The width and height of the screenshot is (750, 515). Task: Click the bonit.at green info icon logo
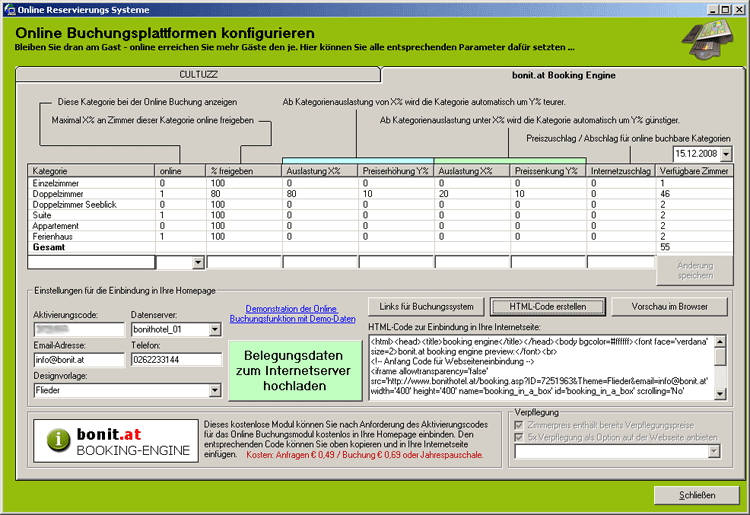point(58,439)
